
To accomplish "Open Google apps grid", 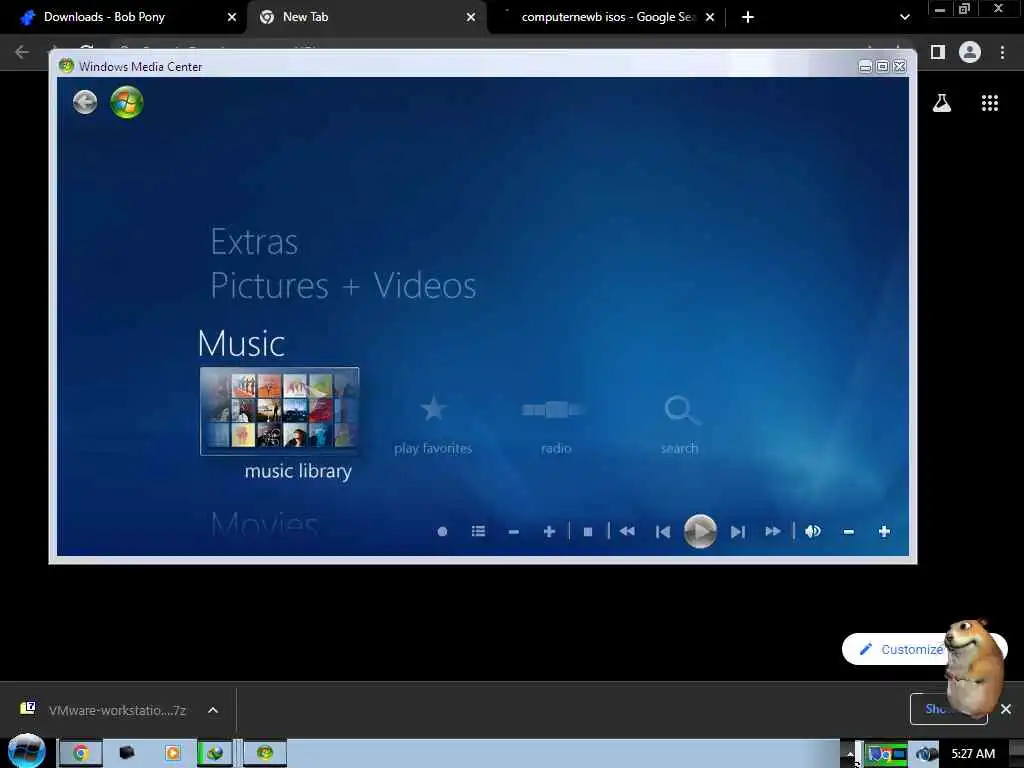I will pyautogui.click(x=990, y=103).
